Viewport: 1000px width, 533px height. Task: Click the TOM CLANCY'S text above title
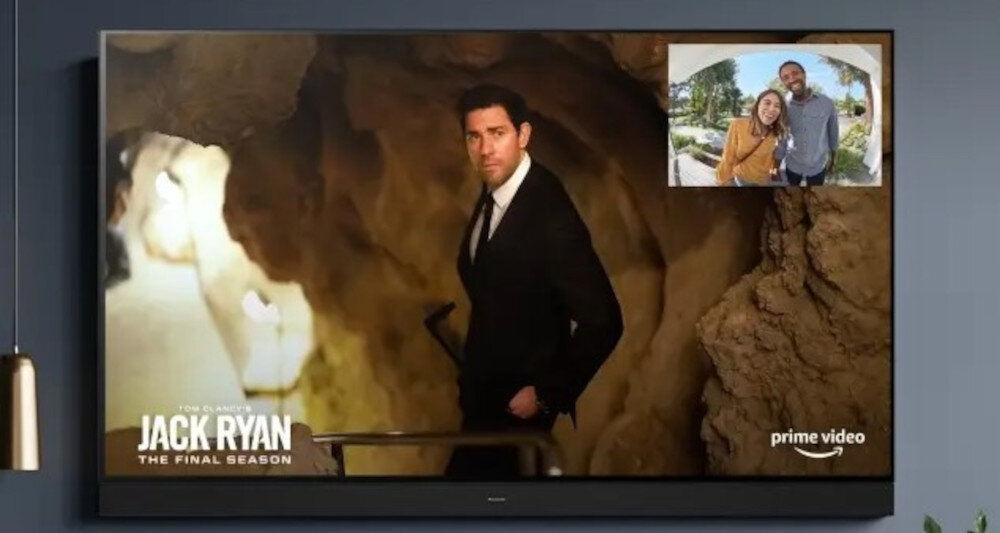coord(215,408)
